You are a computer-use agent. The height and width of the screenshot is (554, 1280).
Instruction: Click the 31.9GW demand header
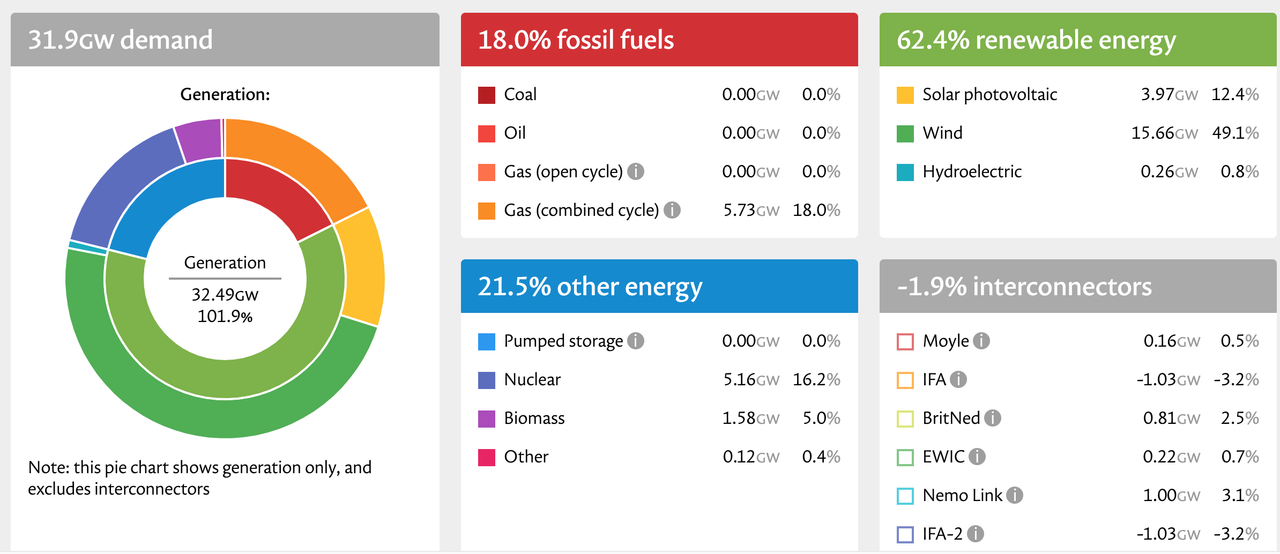[x=225, y=40]
